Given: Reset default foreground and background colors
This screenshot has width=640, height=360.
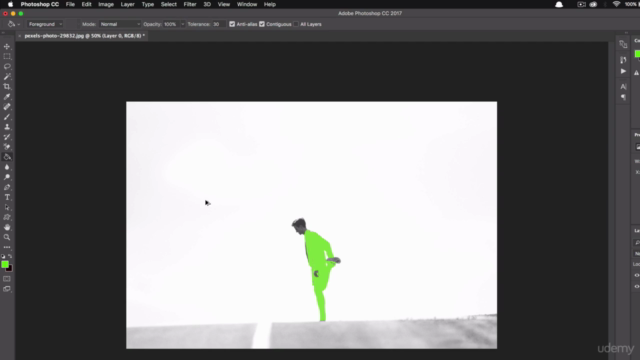Looking at the screenshot, I should pos(3,256).
